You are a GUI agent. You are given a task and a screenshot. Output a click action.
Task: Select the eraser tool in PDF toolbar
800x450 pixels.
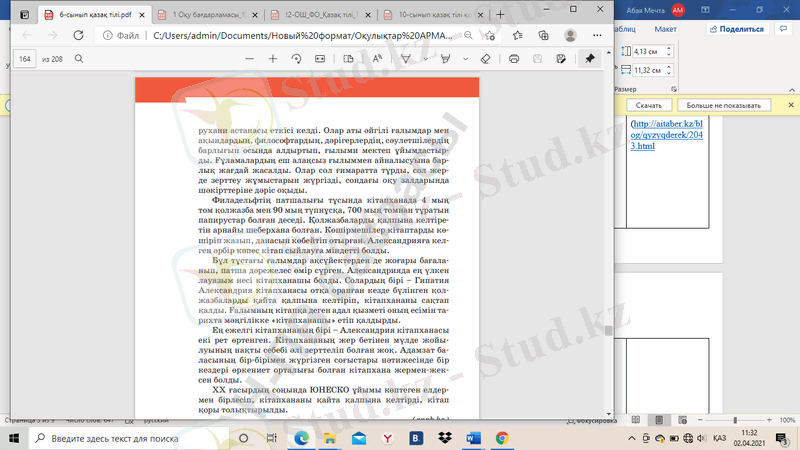(x=485, y=59)
